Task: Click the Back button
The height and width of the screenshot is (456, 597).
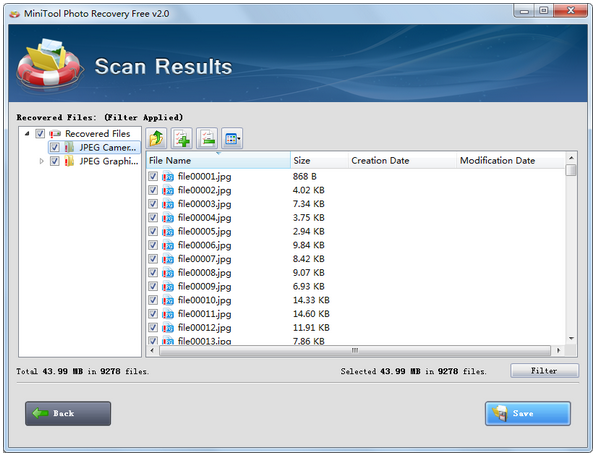Action: pos(68,413)
